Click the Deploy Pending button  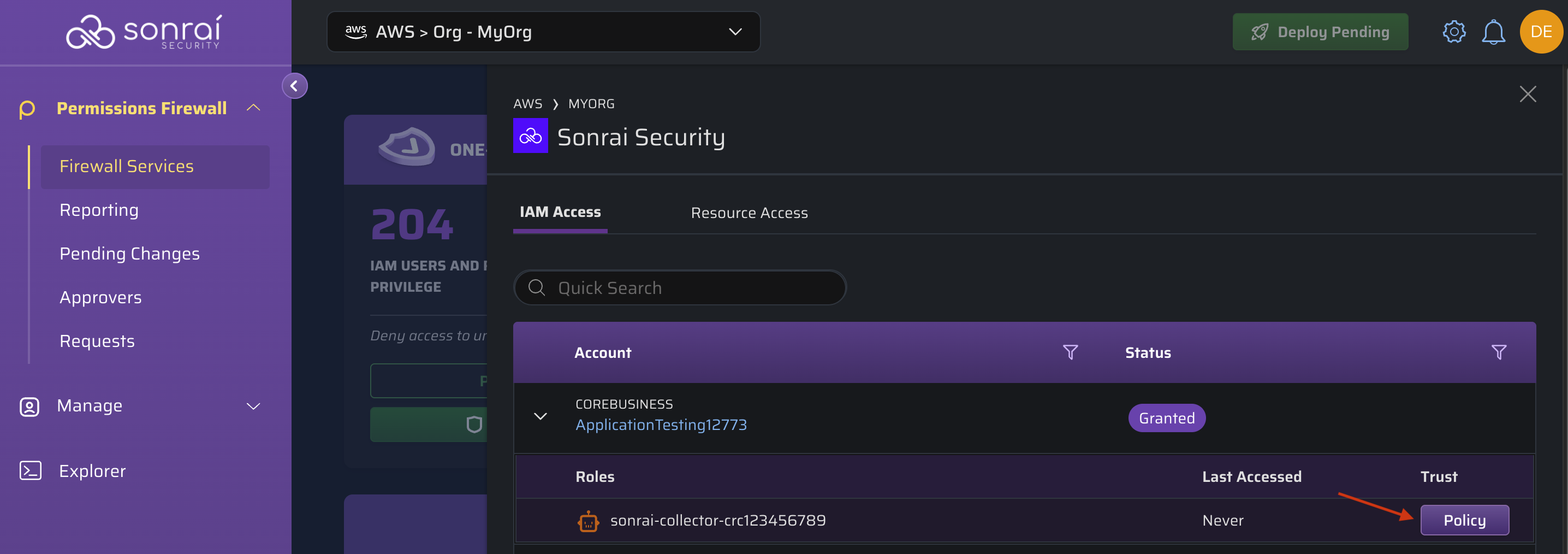[x=1320, y=32]
